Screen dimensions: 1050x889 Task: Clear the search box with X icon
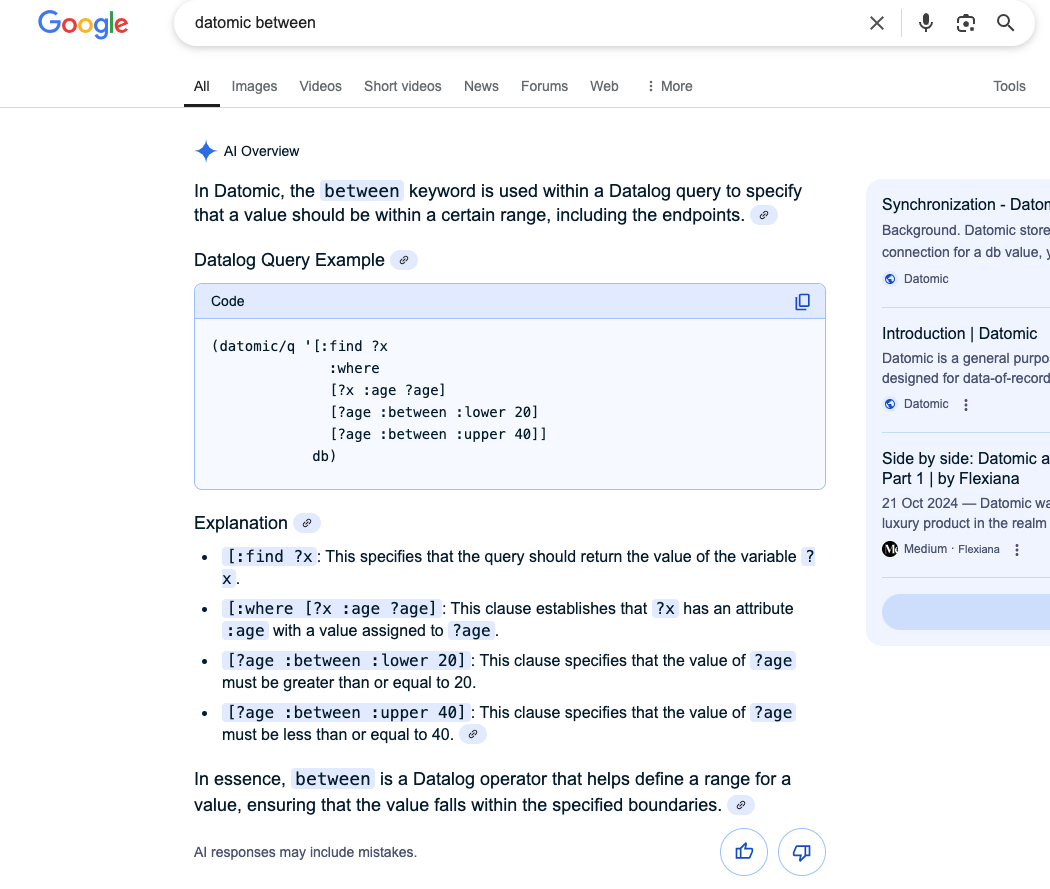pos(877,23)
